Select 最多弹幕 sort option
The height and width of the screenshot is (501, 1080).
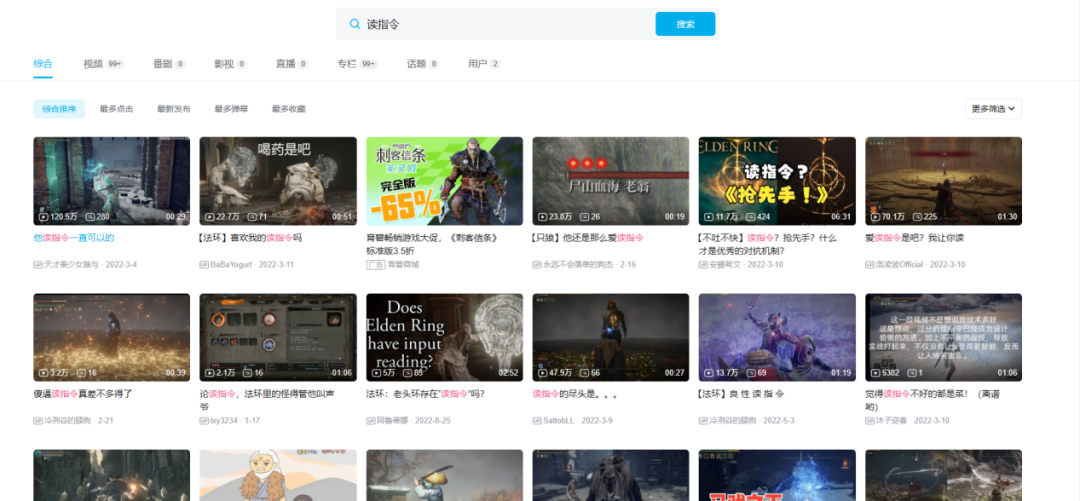pyautogui.click(x=230, y=109)
